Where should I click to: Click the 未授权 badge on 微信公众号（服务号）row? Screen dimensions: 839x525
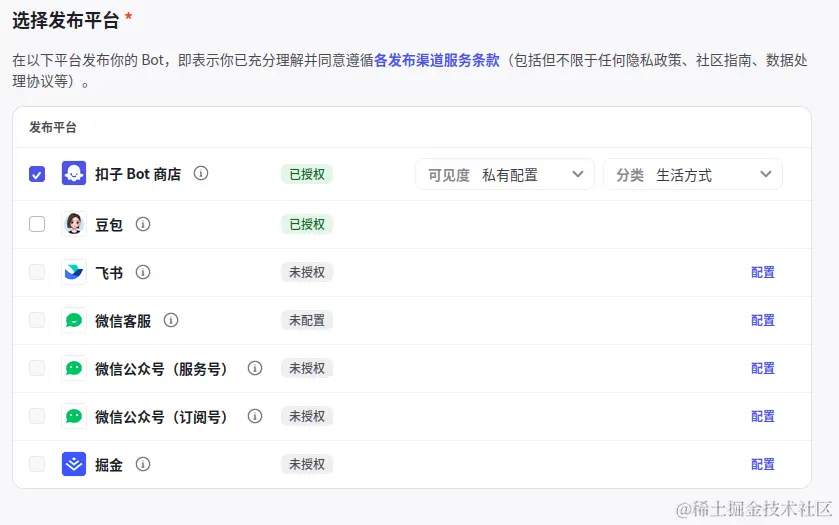point(307,368)
